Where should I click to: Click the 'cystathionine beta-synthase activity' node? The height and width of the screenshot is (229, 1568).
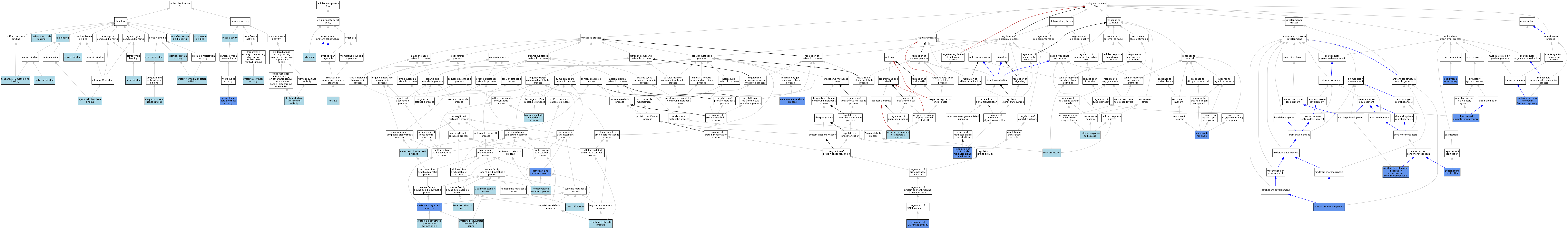click(228, 101)
